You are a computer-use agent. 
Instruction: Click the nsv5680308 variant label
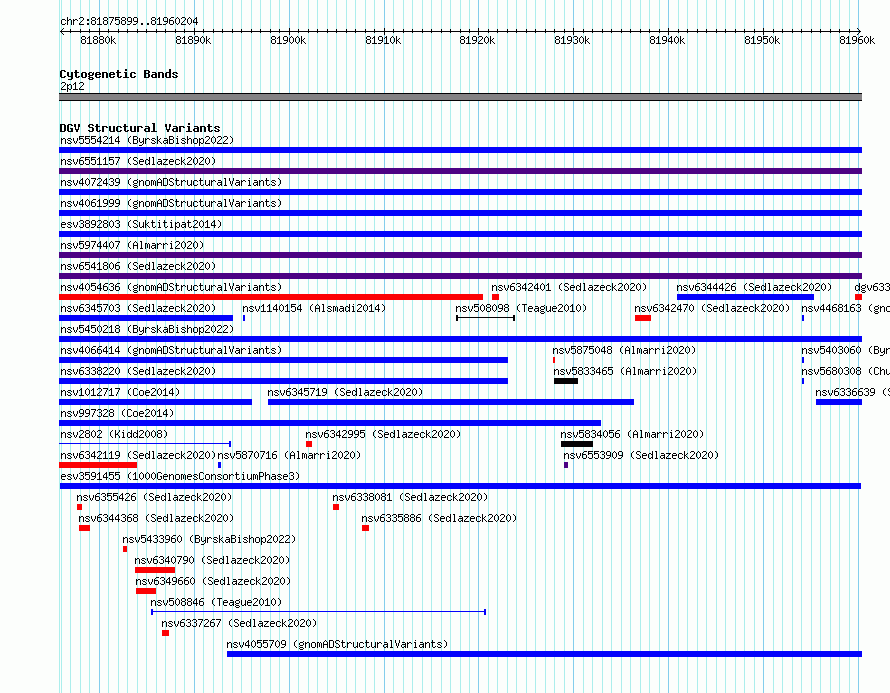click(x=845, y=371)
